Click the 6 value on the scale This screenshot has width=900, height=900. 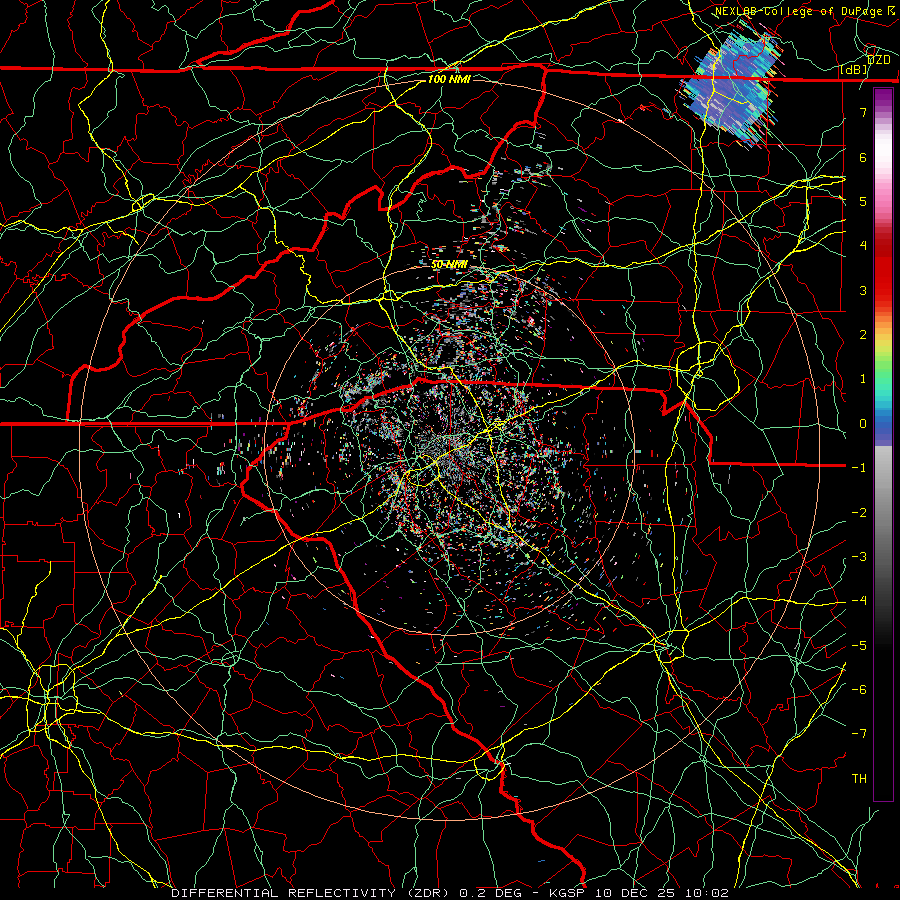coord(863,157)
